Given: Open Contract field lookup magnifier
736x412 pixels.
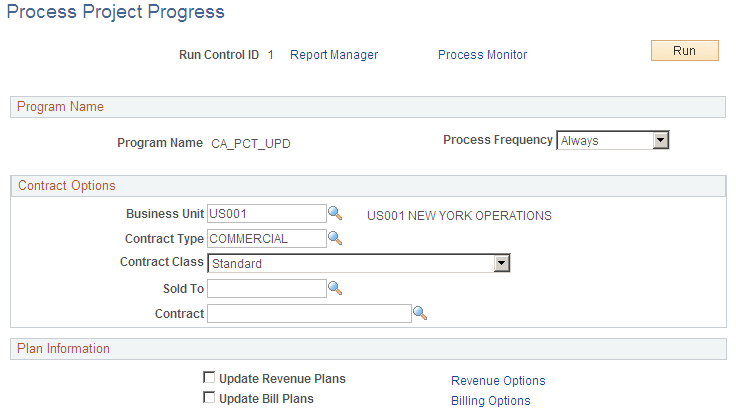Looking at the screenshot, I should click(x=420, y=313).
